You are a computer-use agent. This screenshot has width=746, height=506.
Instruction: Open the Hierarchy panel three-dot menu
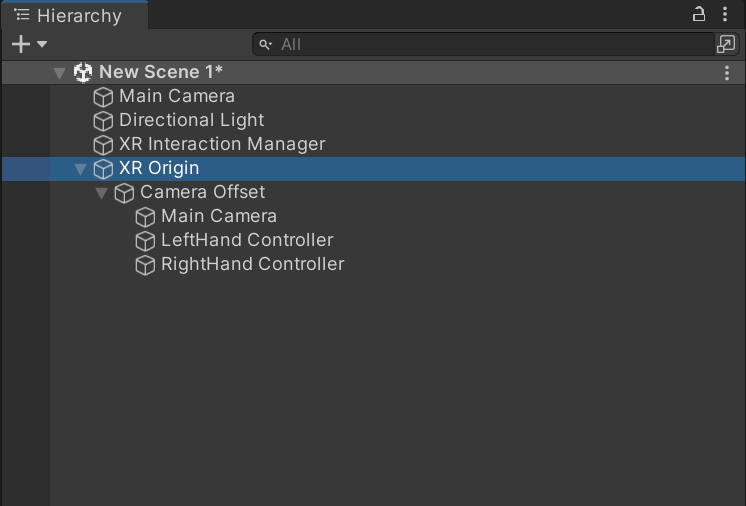[x=725, y=14]
